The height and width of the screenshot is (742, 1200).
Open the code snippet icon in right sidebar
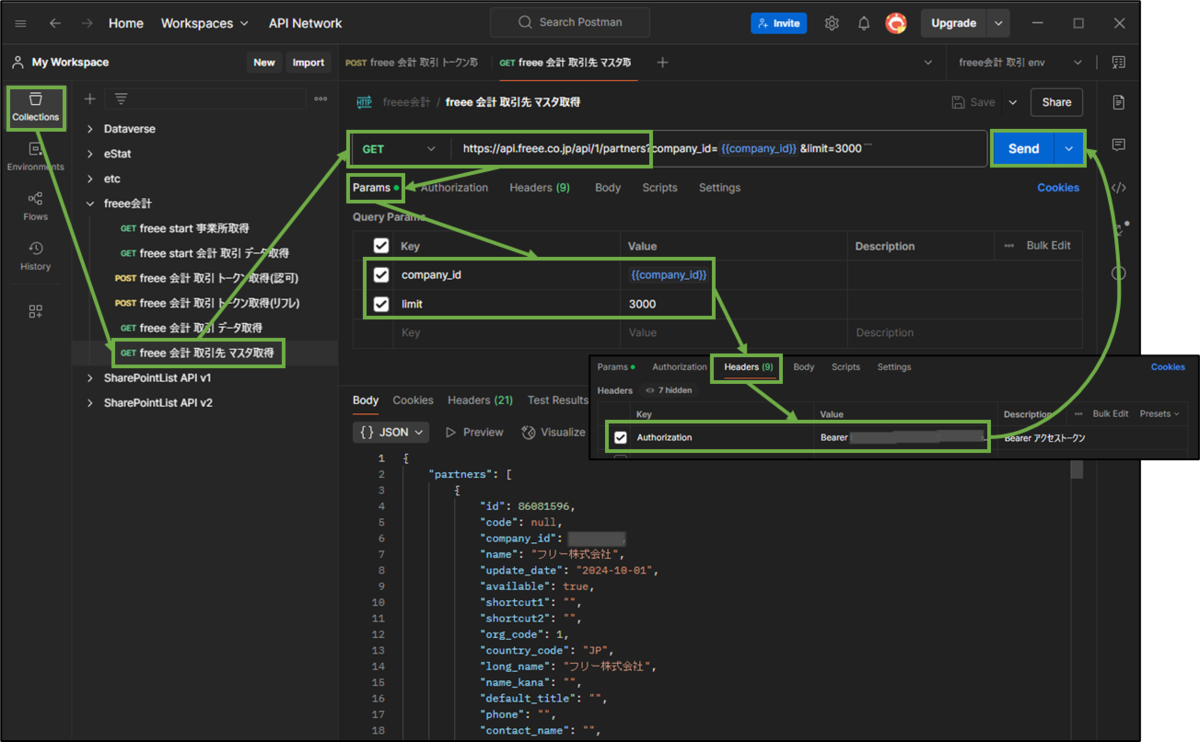pyautogui.click(x=1119, y=188)
